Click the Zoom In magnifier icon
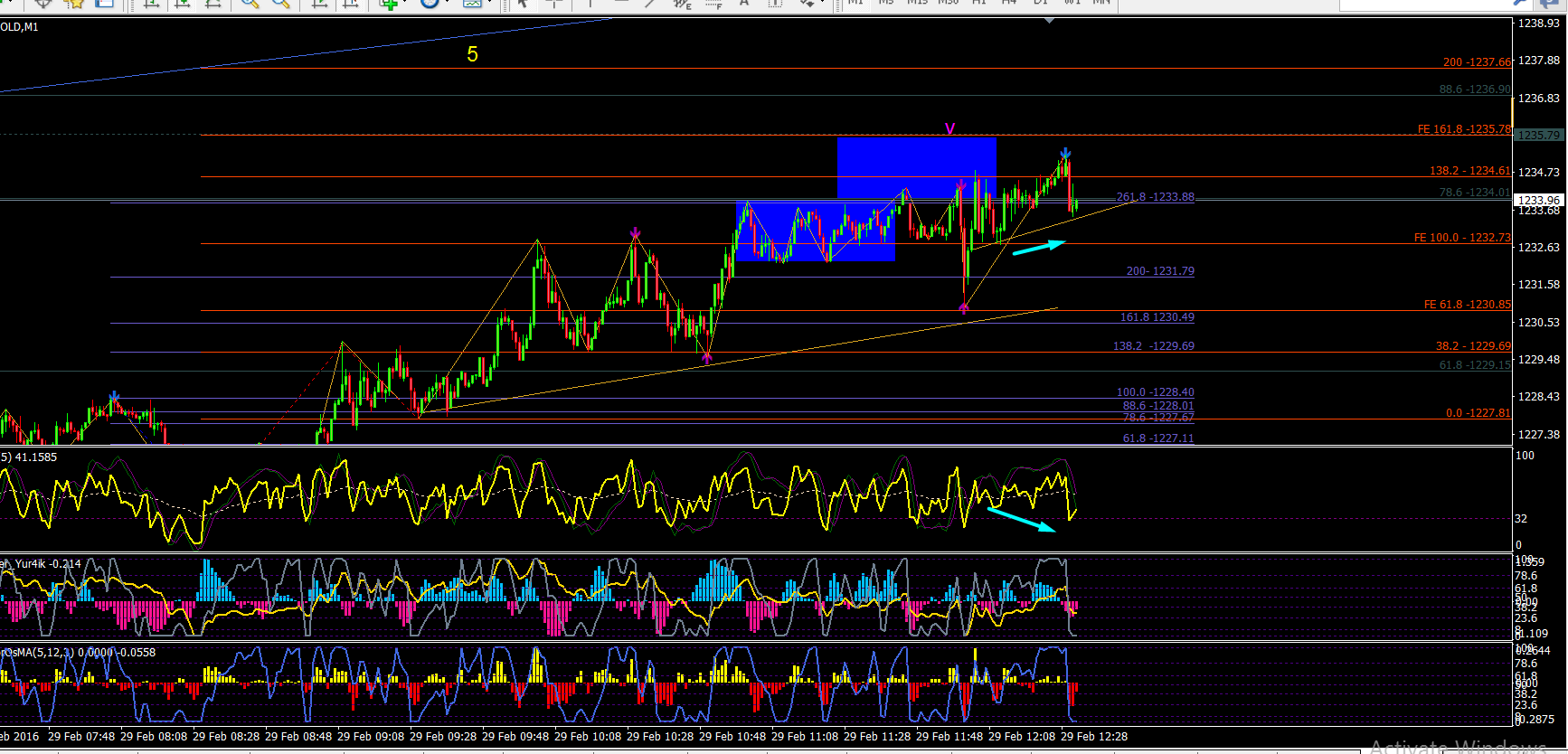 [x=250, y=4]
